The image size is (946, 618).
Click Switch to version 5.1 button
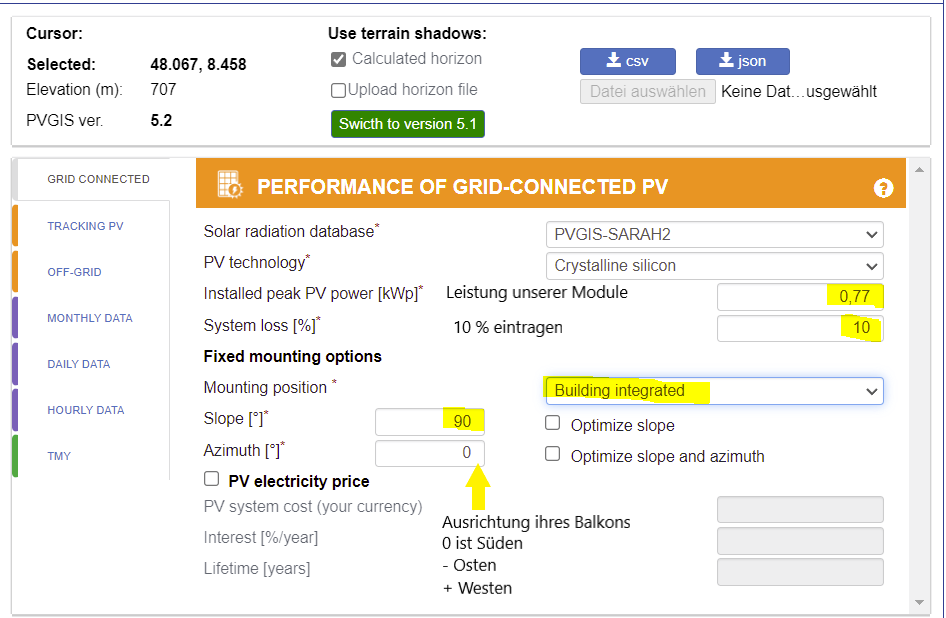(408, 124)
